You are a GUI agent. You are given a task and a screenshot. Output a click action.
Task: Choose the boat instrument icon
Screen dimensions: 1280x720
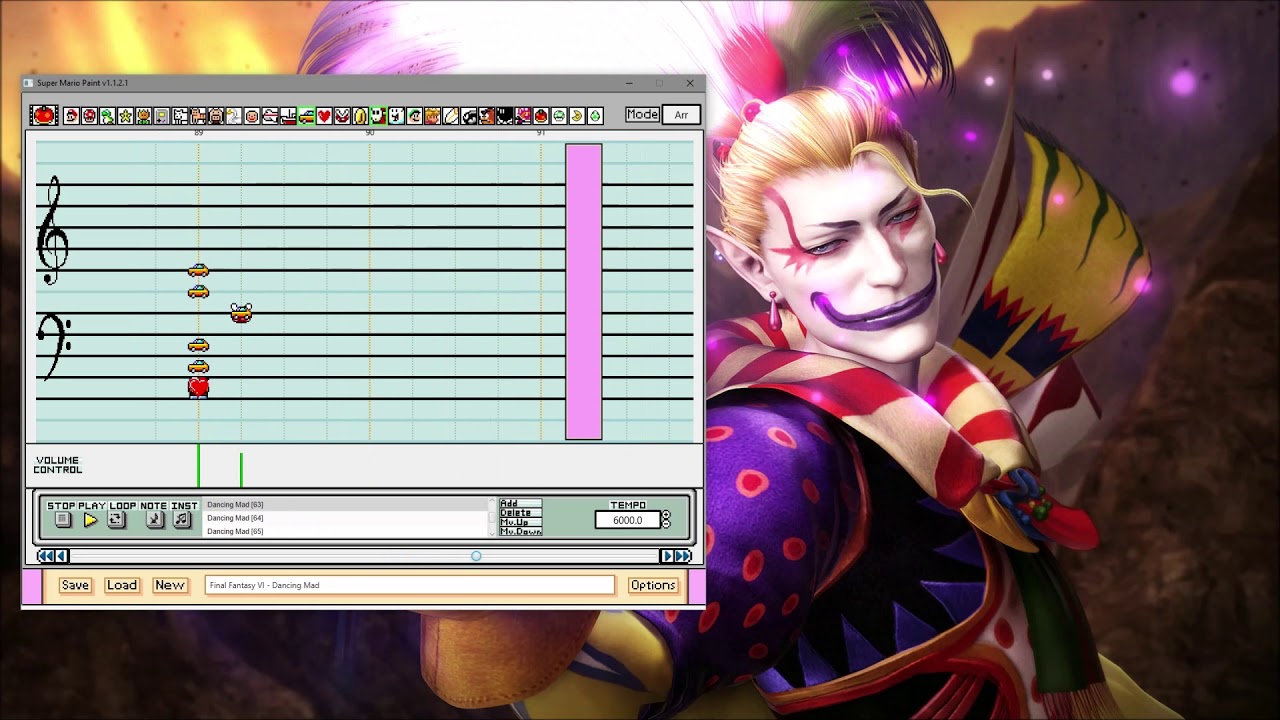(x=287, y=116)
